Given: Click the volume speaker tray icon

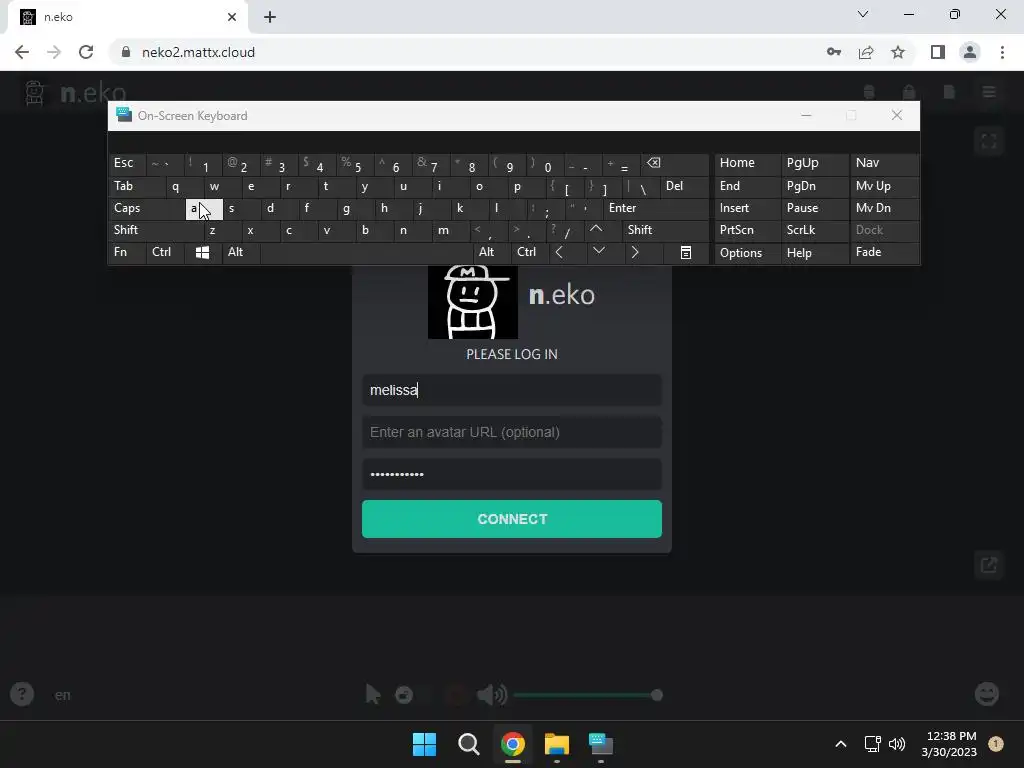Looking at the screenshot, I should click(x=897, y=744).
